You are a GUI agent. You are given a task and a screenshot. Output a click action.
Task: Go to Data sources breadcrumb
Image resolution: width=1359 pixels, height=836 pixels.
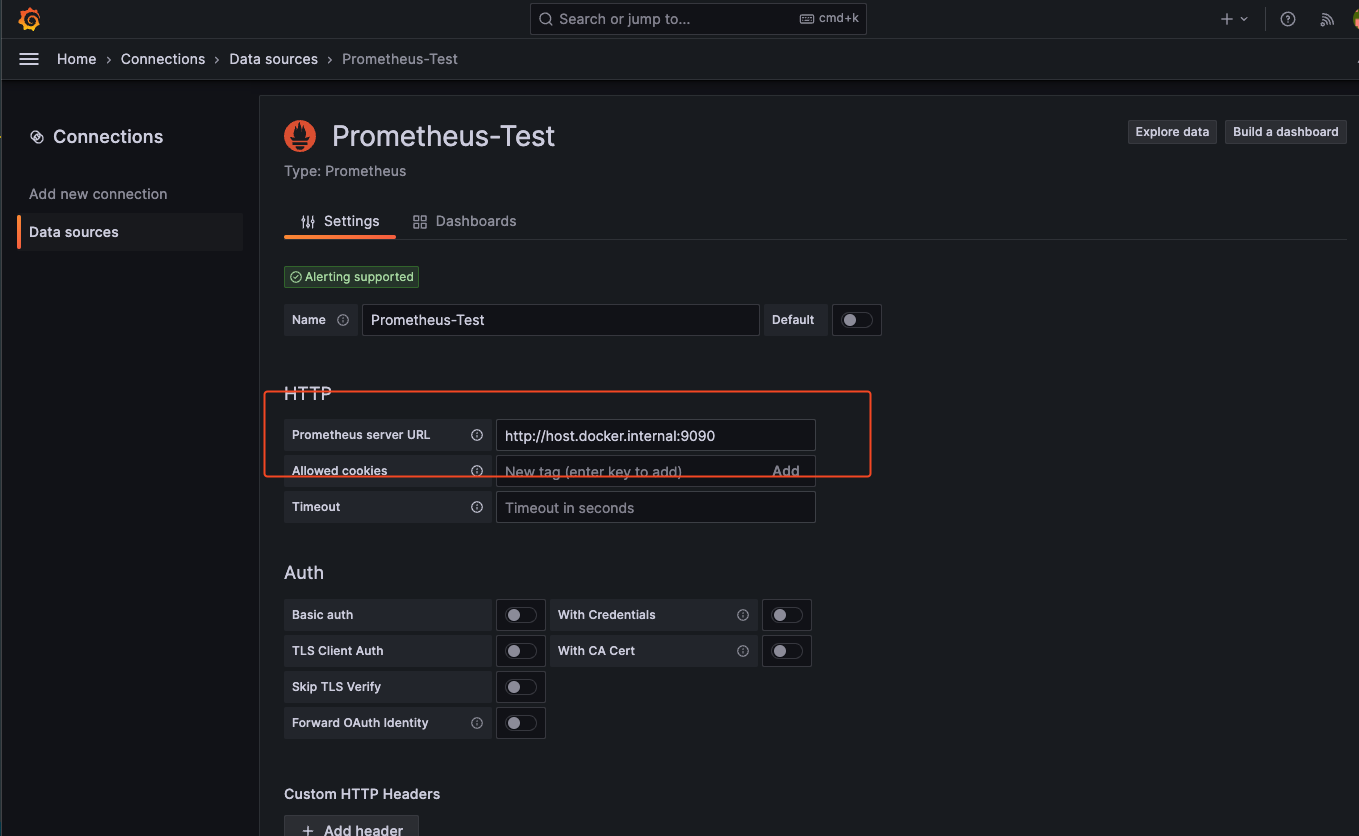(x=274, y=59)
